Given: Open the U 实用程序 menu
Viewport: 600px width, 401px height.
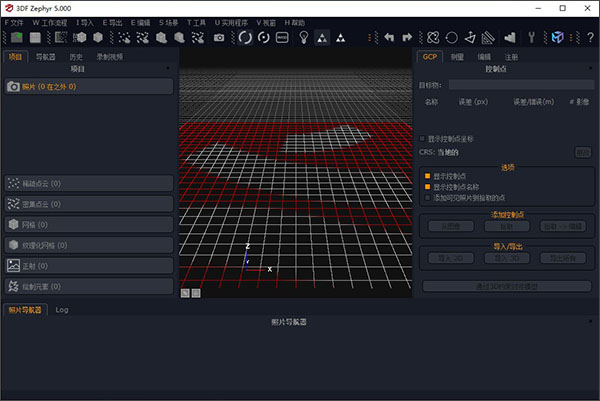Looking at the screenshot, I should click(x=231, y=23).
